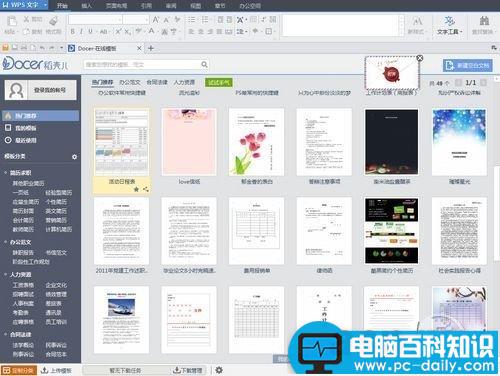Toggle Underline formatting
This screenshot has width=500, height=376.
90,32
